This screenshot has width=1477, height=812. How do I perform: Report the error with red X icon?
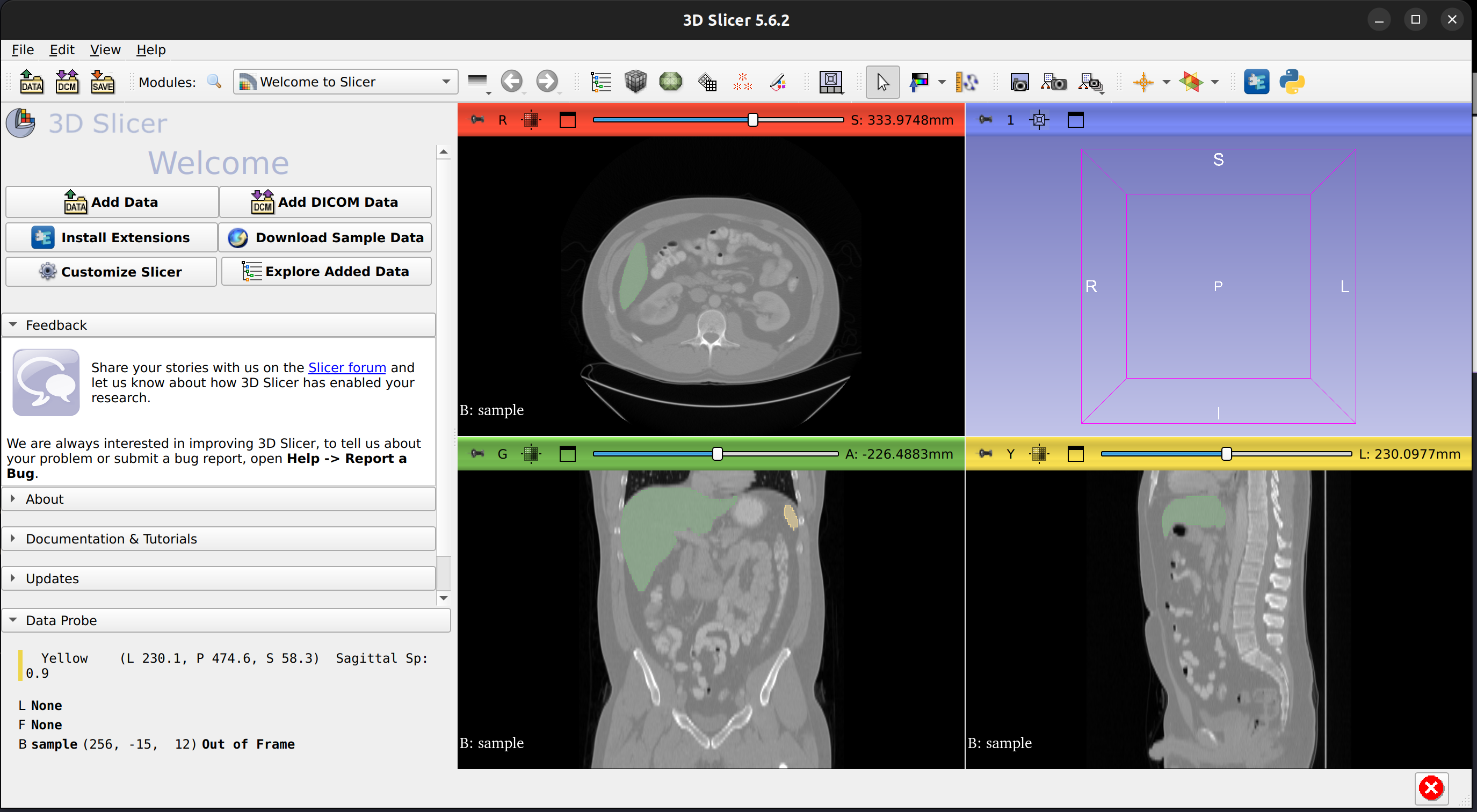(x=1431, y=788)
